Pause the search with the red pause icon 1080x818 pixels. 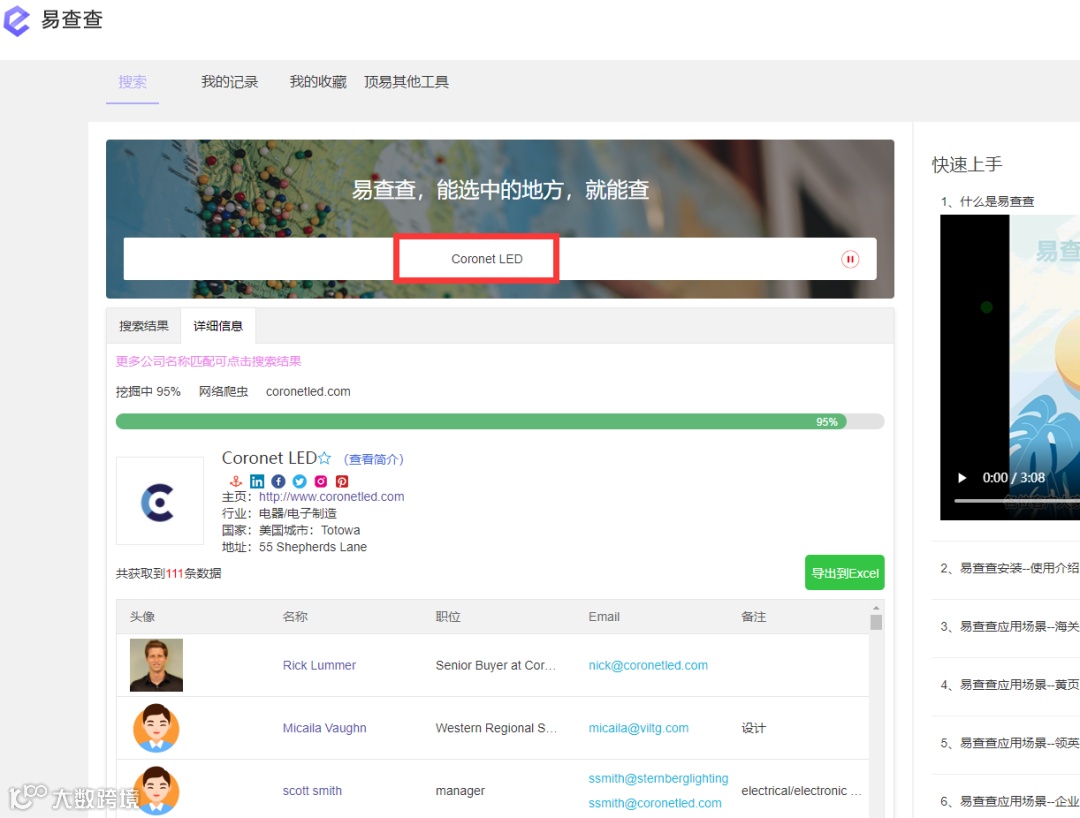click(x=850, y=260)
